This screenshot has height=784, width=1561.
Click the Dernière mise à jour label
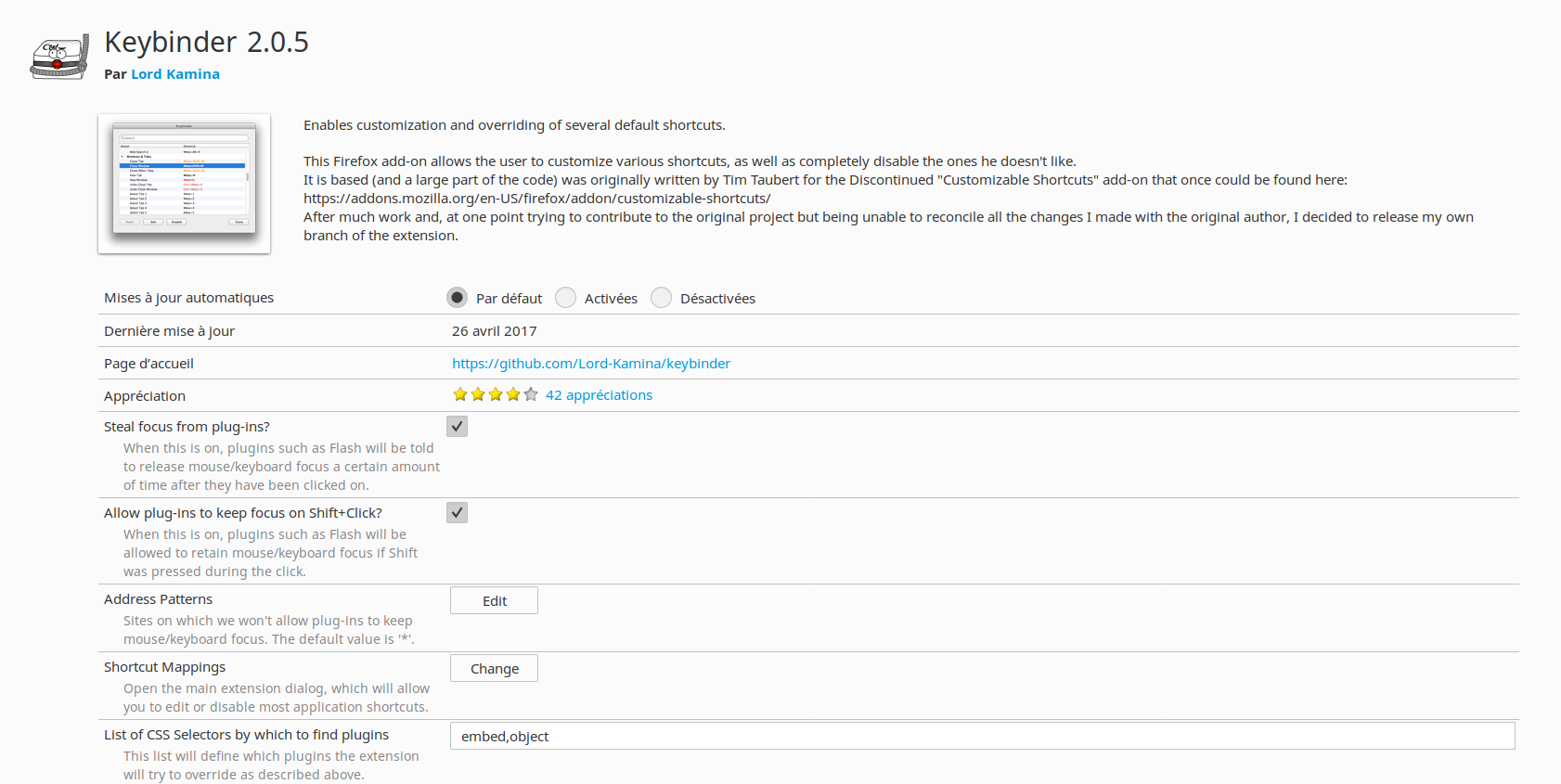169,331
